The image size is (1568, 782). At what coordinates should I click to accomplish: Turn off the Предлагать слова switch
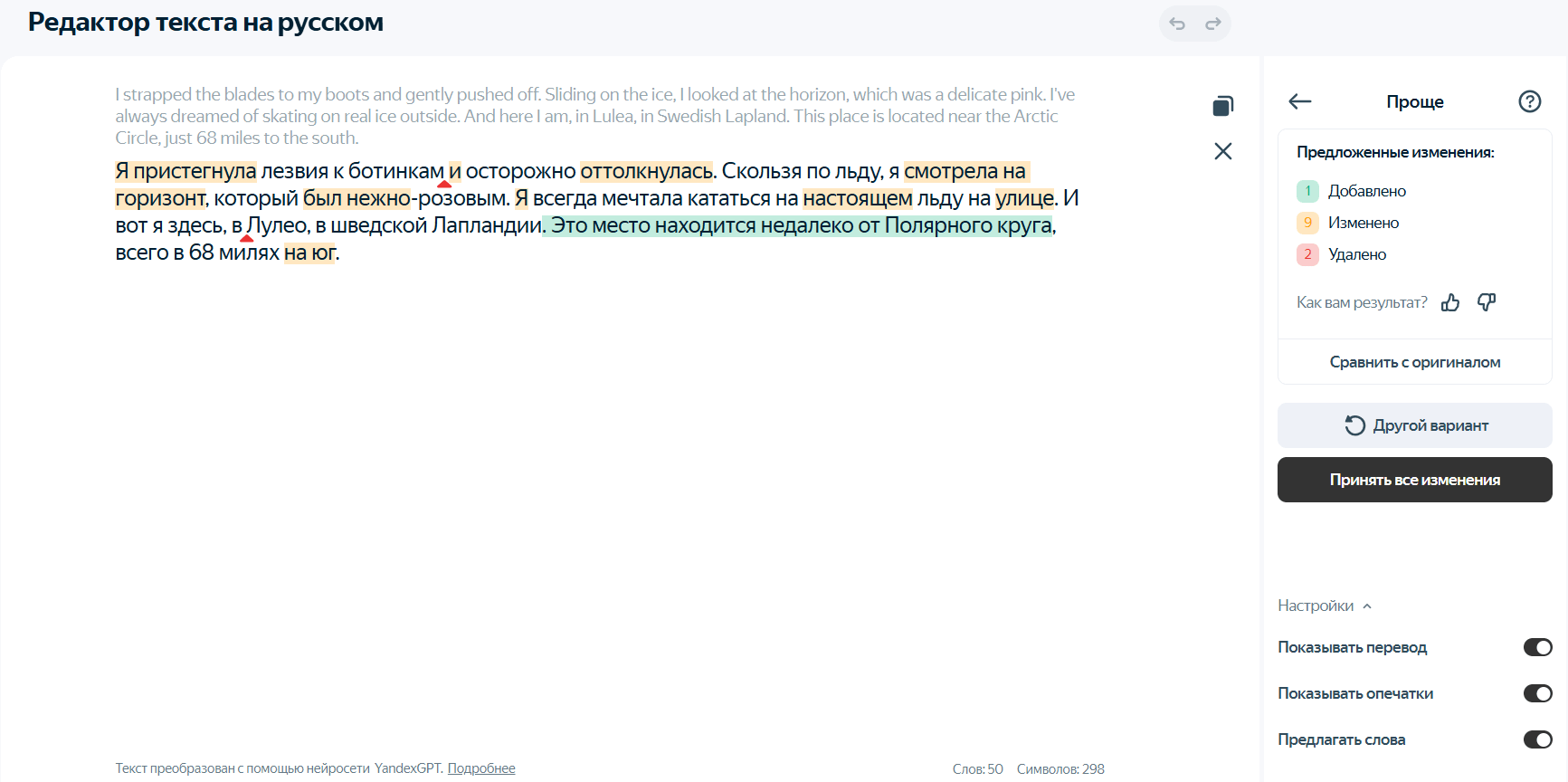point(1537,739)
